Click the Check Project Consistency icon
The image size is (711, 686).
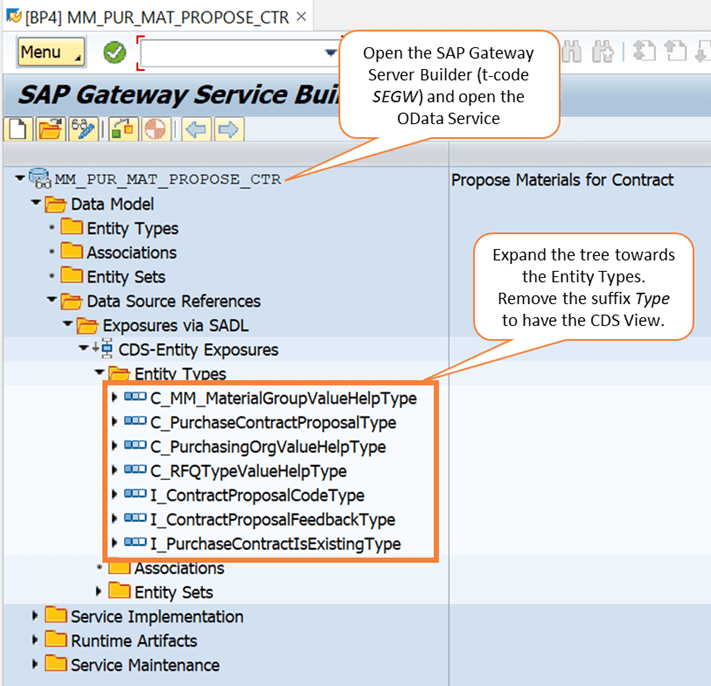[123, 129]
